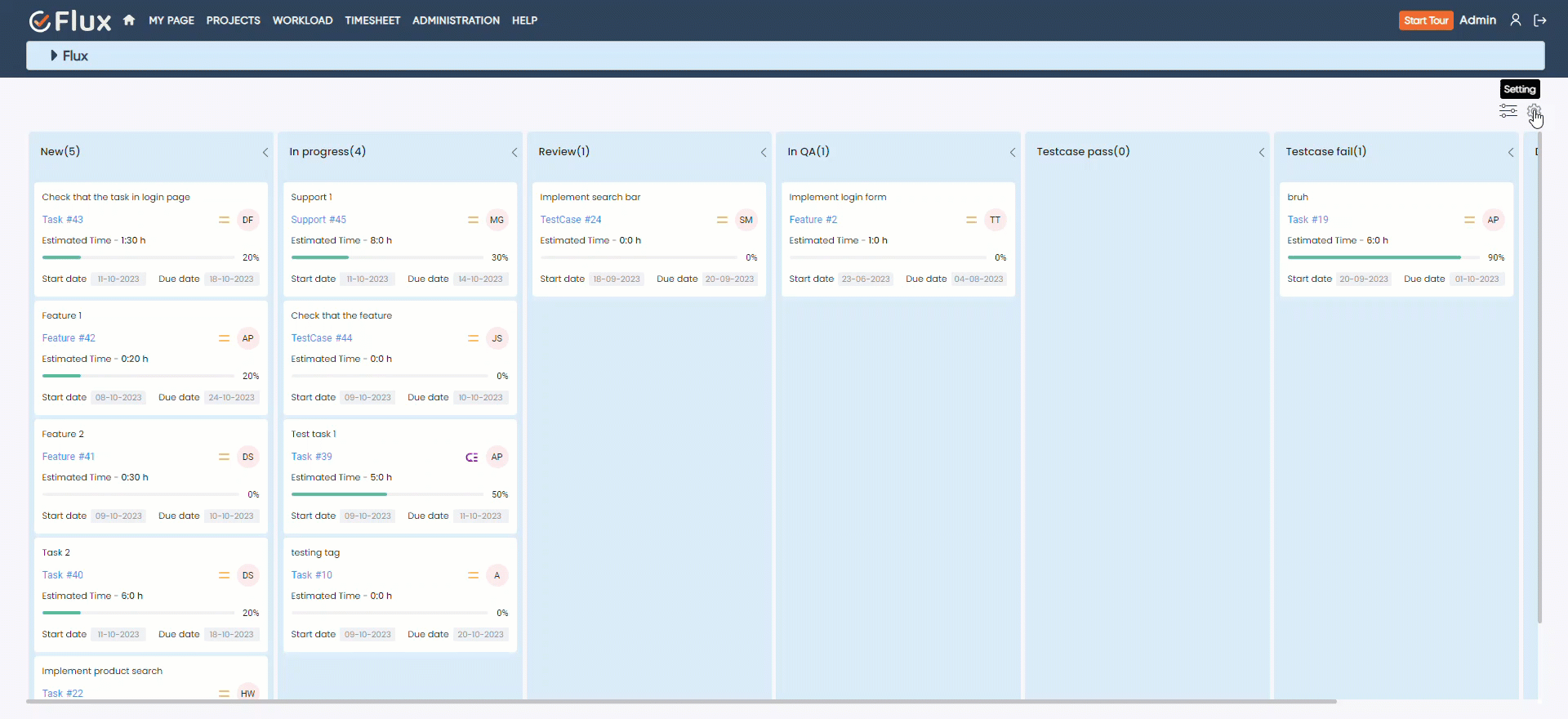Click the Task #19 progress bar
Screen dimensions: 1568x719
click(1383, 257)
